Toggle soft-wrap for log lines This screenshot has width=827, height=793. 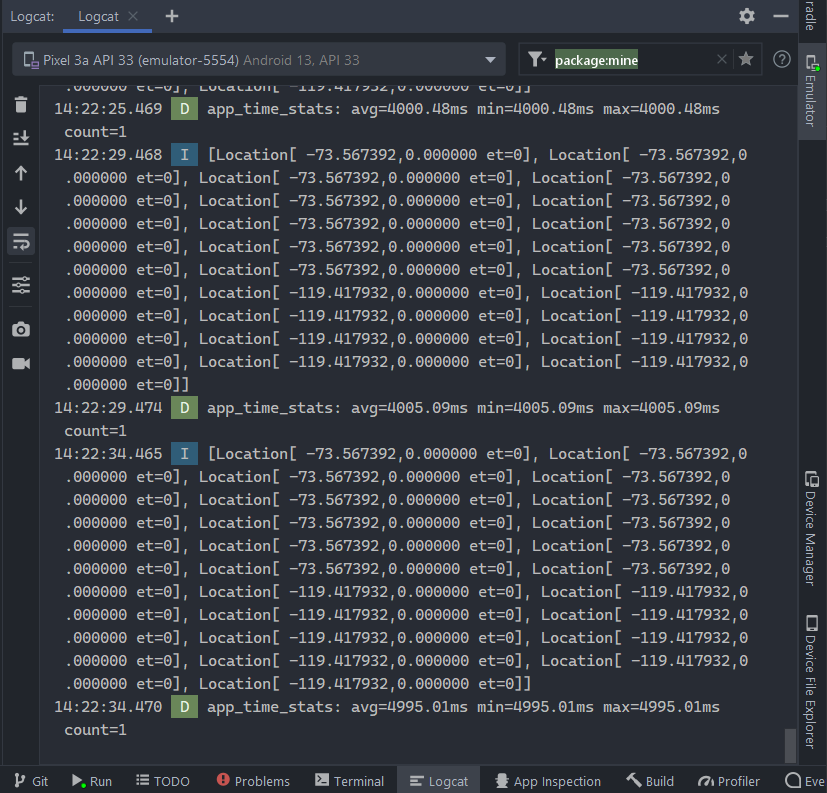coord(21,241)
